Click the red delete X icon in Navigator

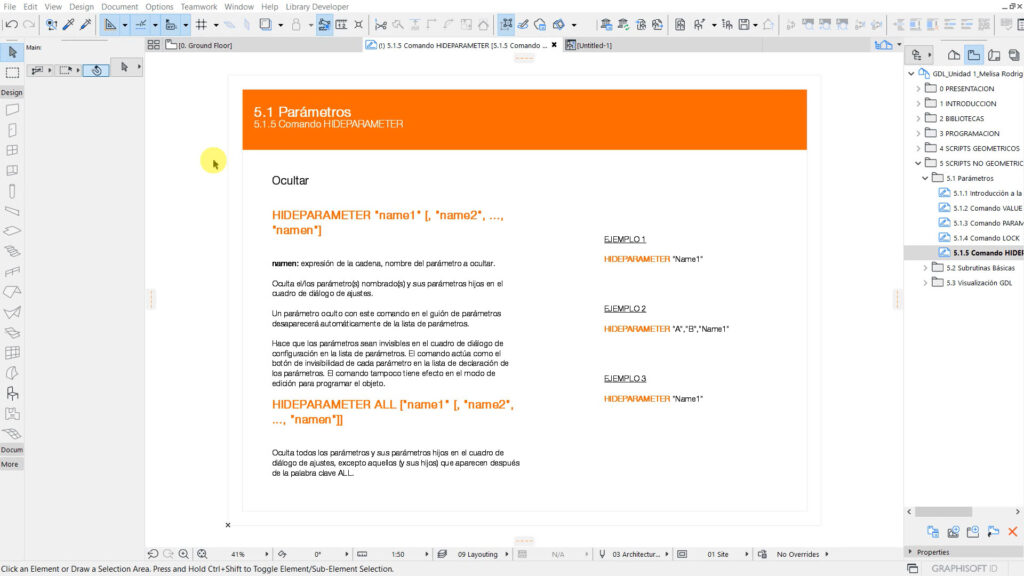coord(1013,532)
